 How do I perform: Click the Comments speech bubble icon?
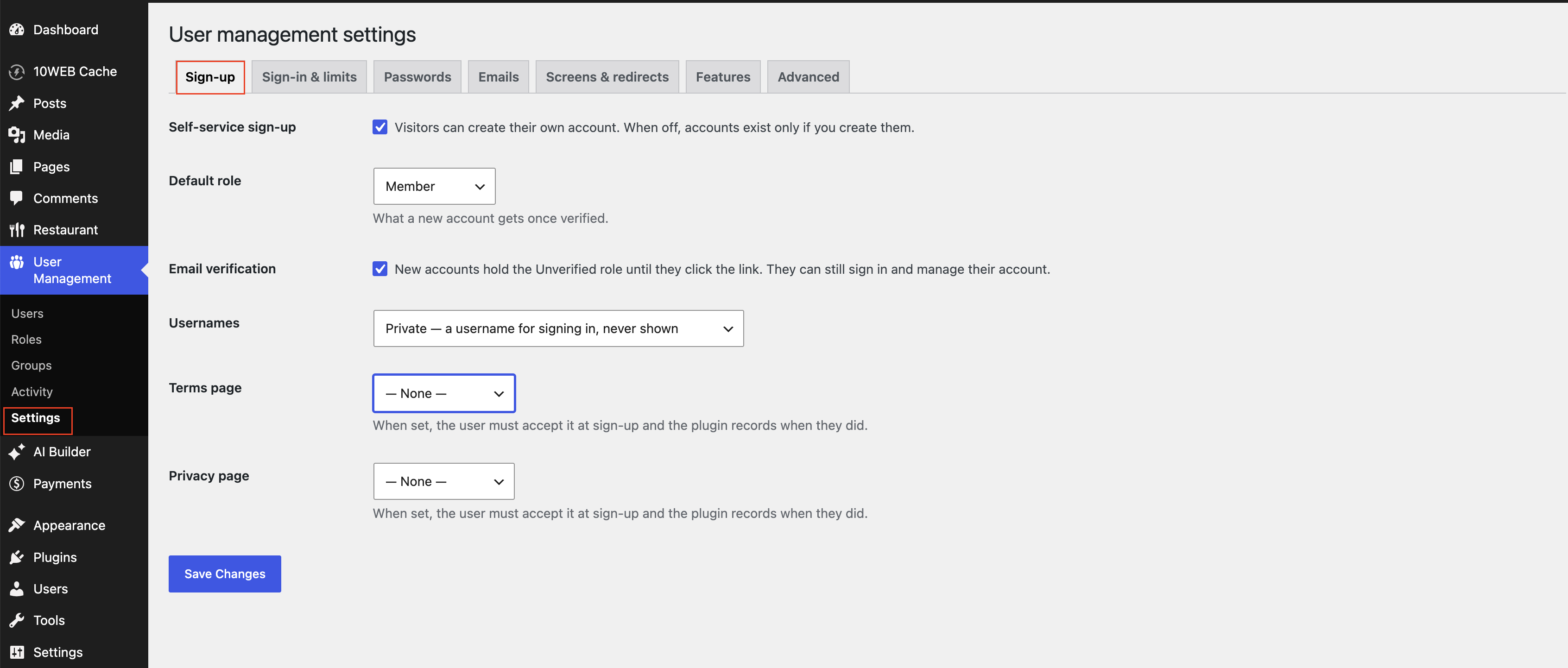(16, 198)
